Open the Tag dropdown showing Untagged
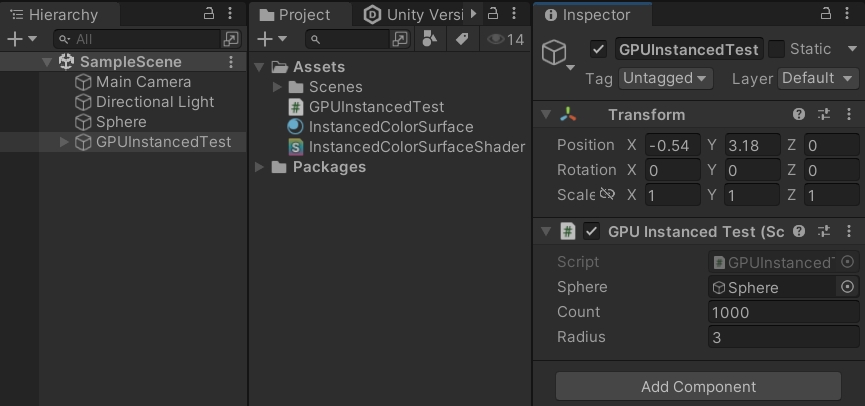Viewport: 865px width, 406px height. pos(665,78)
